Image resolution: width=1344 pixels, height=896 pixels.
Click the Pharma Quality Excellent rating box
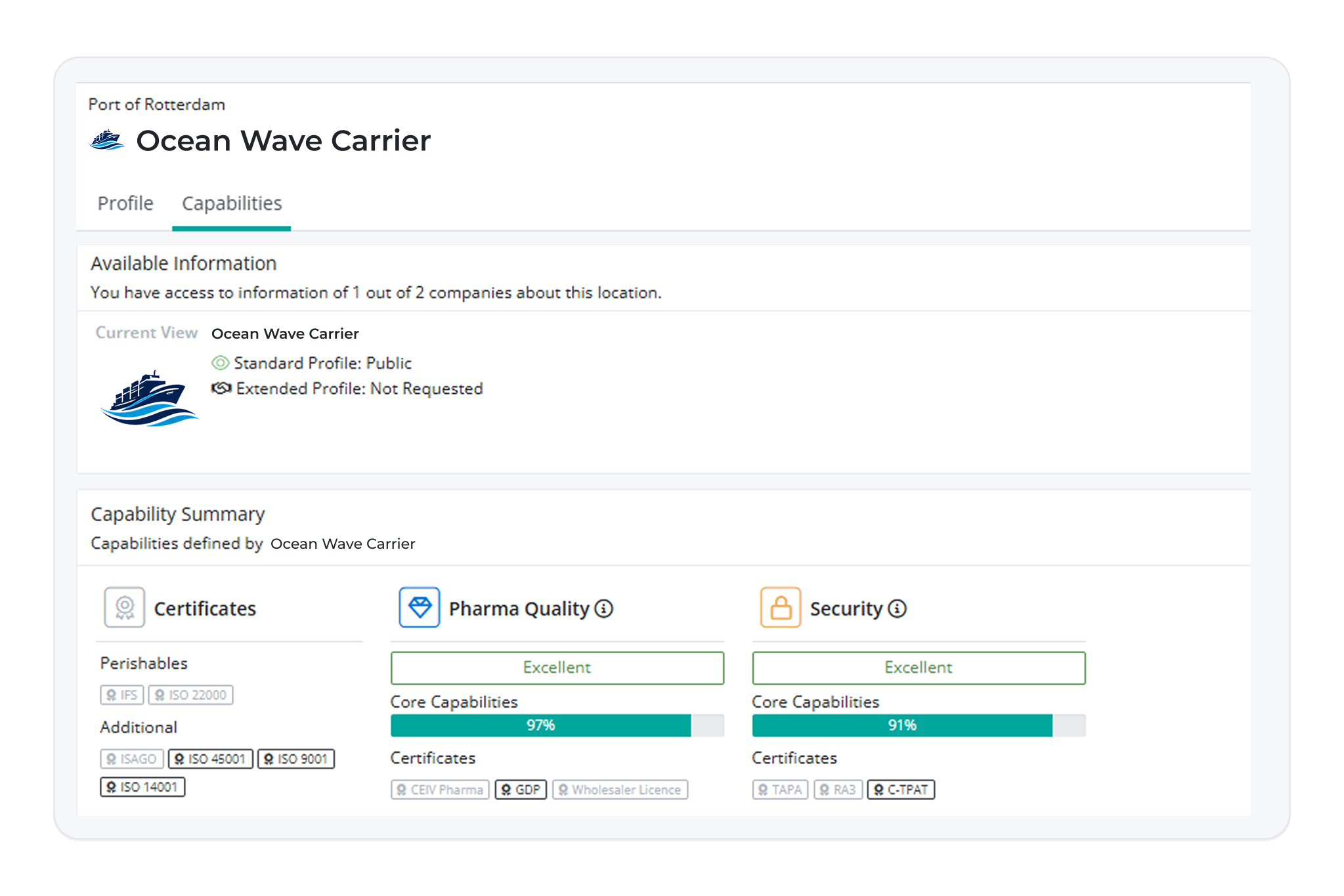(557, 668)
